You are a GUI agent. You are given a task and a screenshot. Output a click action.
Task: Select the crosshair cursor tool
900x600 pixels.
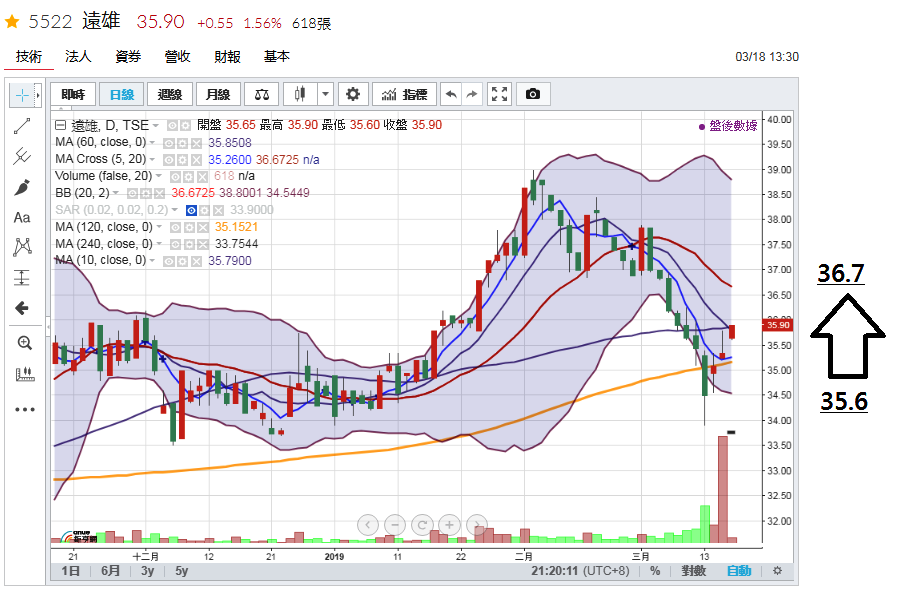tap(22, 95)
